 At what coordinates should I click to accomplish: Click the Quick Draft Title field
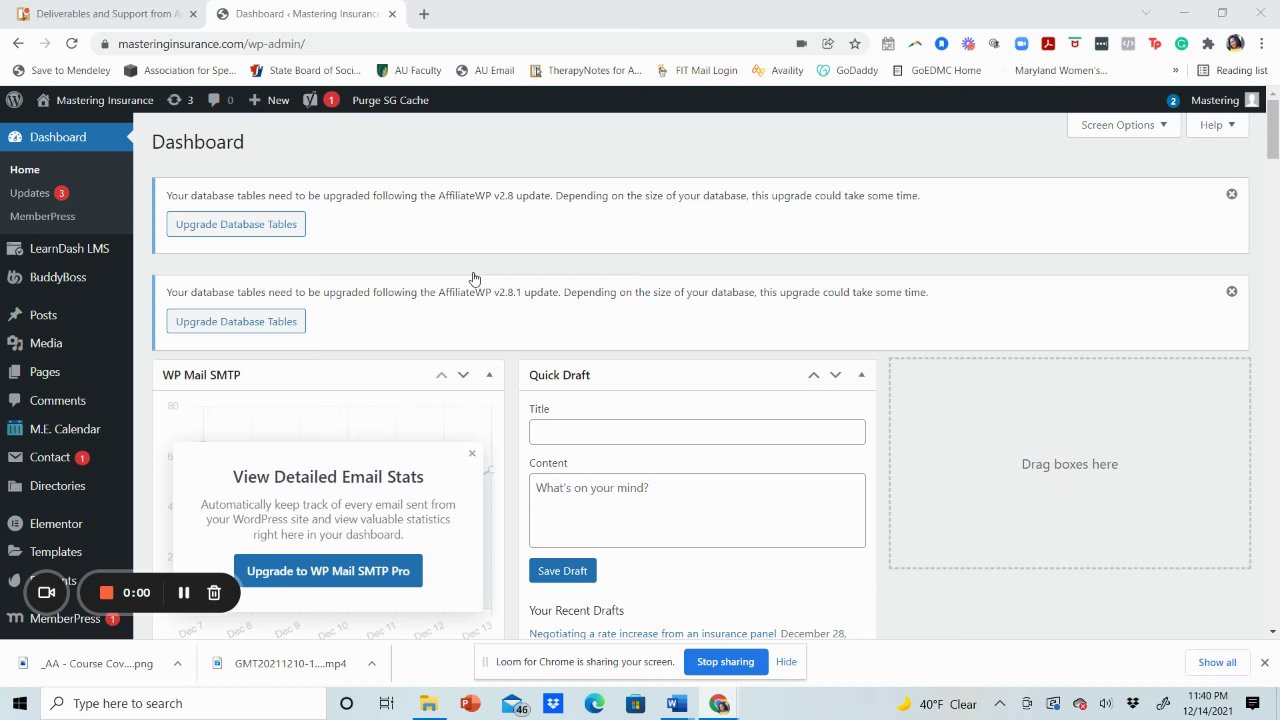click(697, 432)
